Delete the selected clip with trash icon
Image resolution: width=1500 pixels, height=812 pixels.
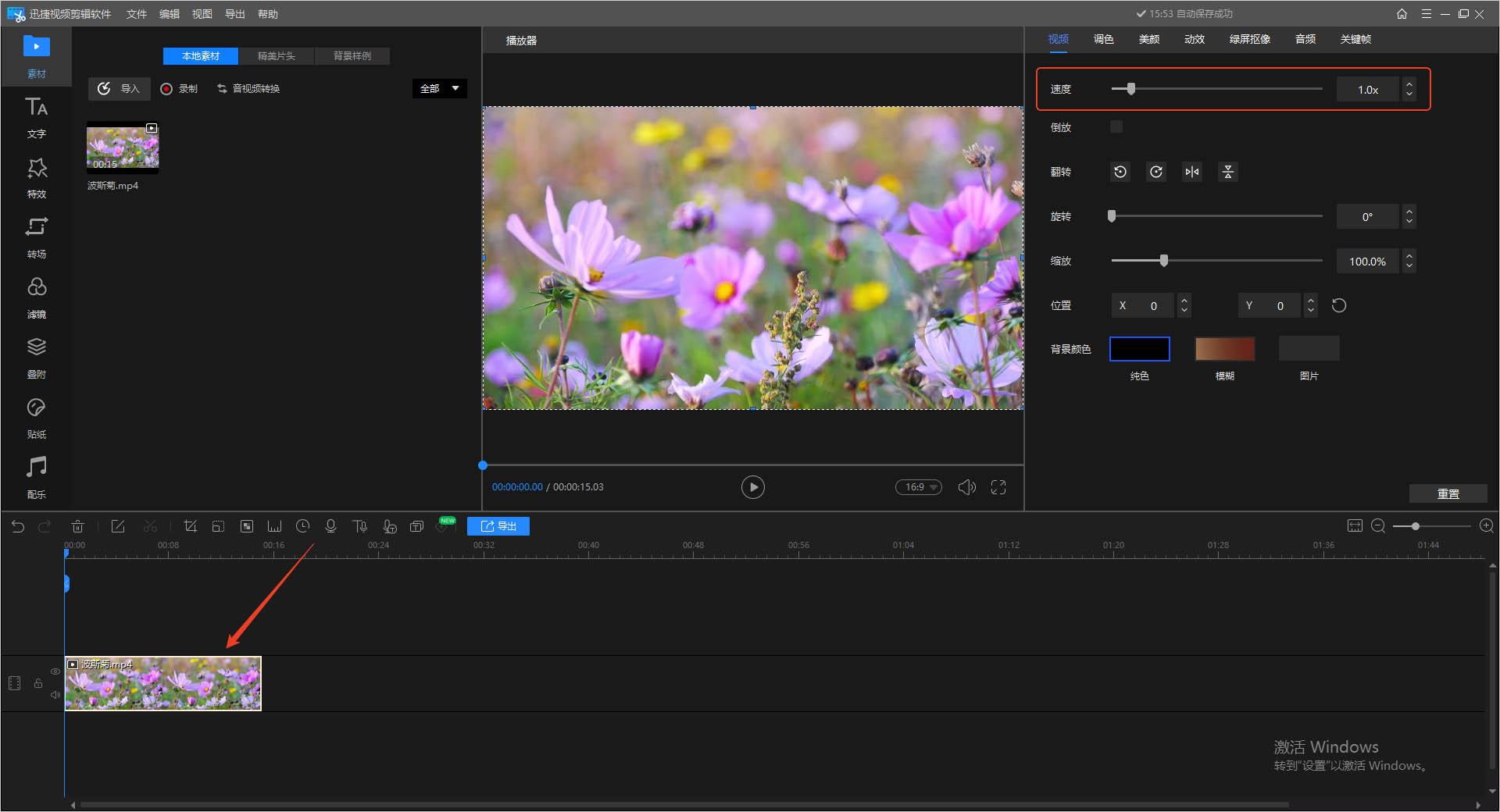click(77, 526)
